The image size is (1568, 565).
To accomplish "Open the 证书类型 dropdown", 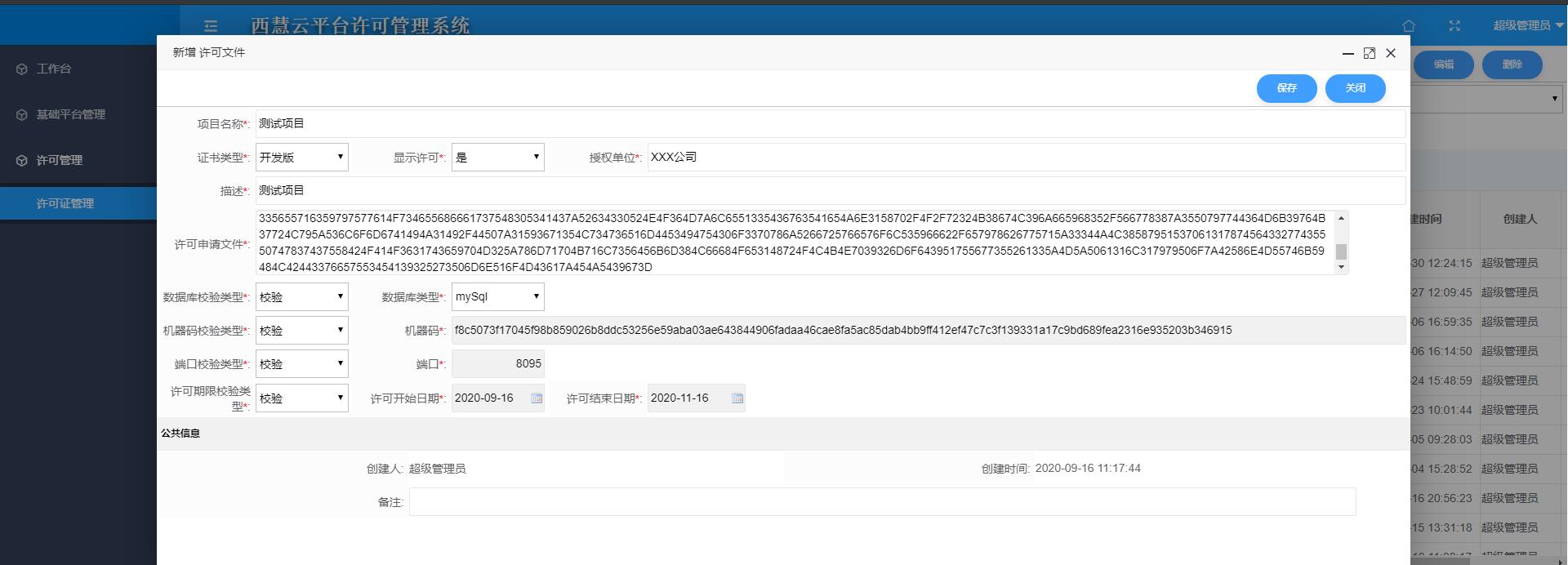I will click(302, 157).
